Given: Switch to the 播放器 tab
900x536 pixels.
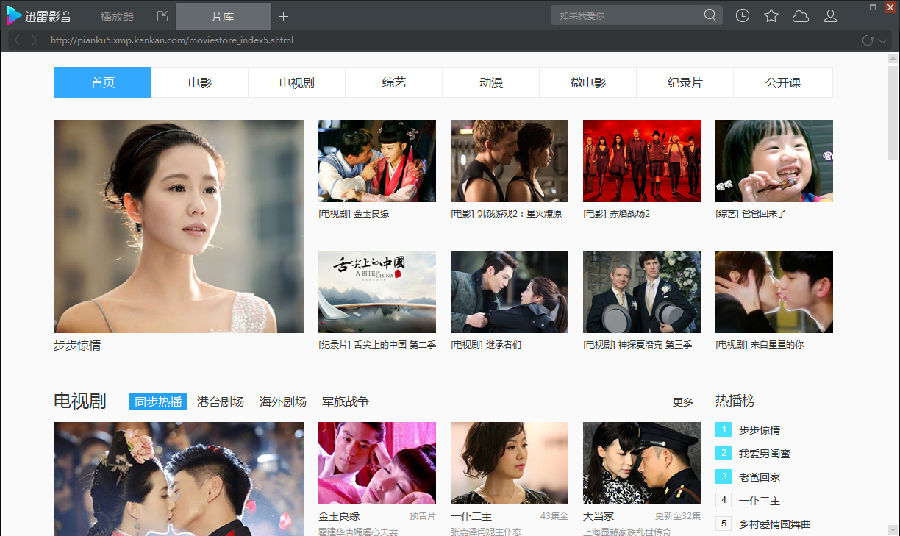Looking at the screenshot, I should [x=117, y=16].
